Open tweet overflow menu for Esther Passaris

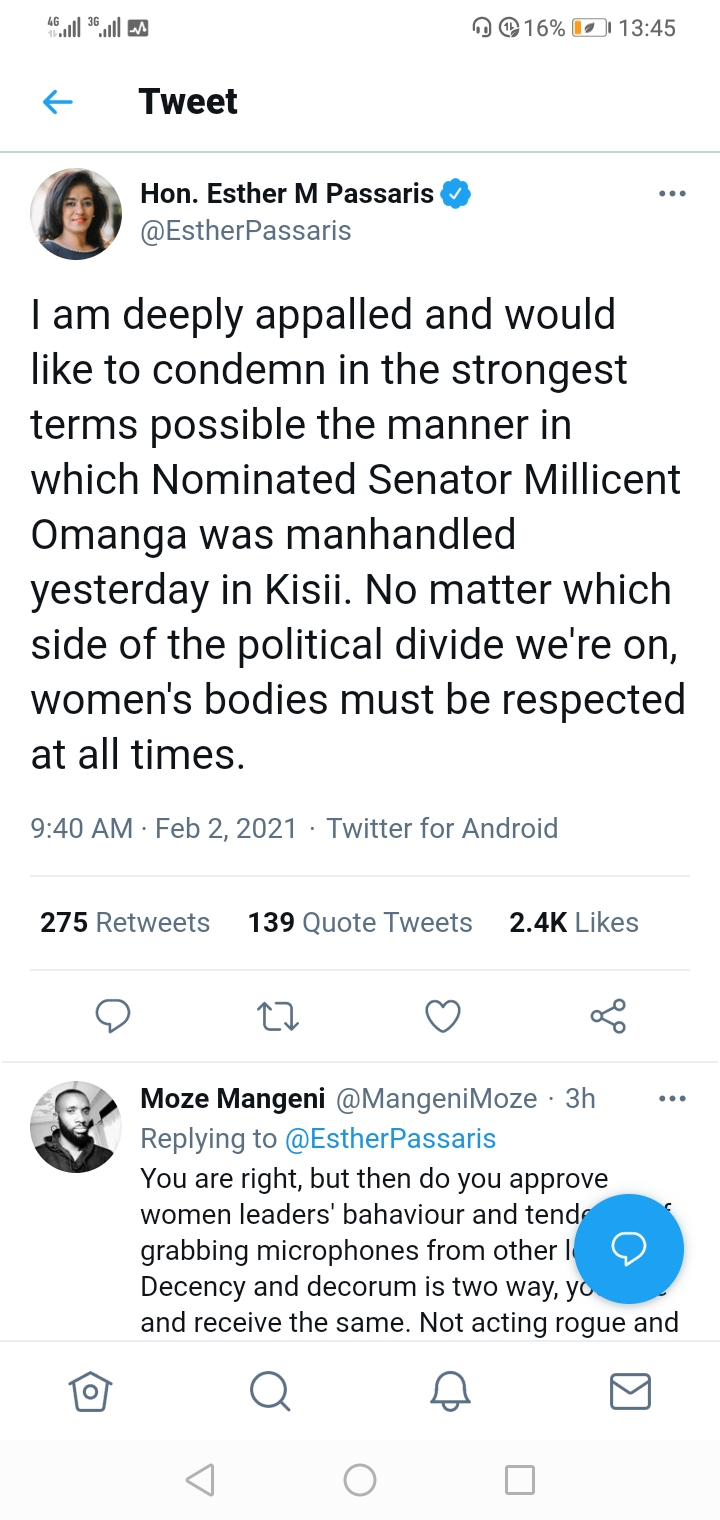coord(672,193)
